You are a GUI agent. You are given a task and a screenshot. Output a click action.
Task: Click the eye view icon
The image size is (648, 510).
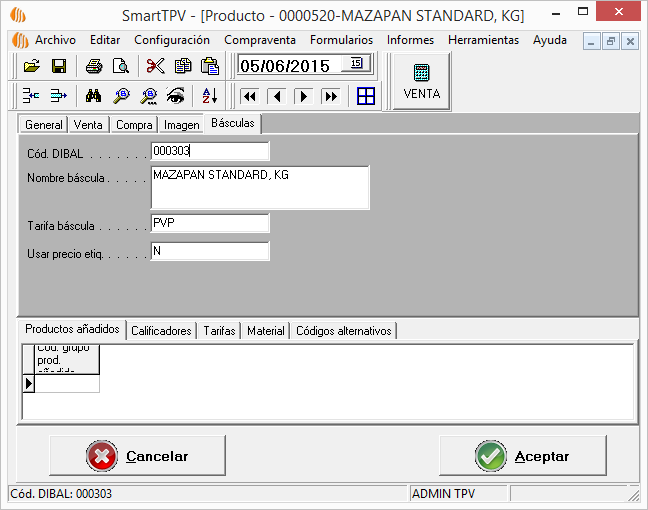175,96
